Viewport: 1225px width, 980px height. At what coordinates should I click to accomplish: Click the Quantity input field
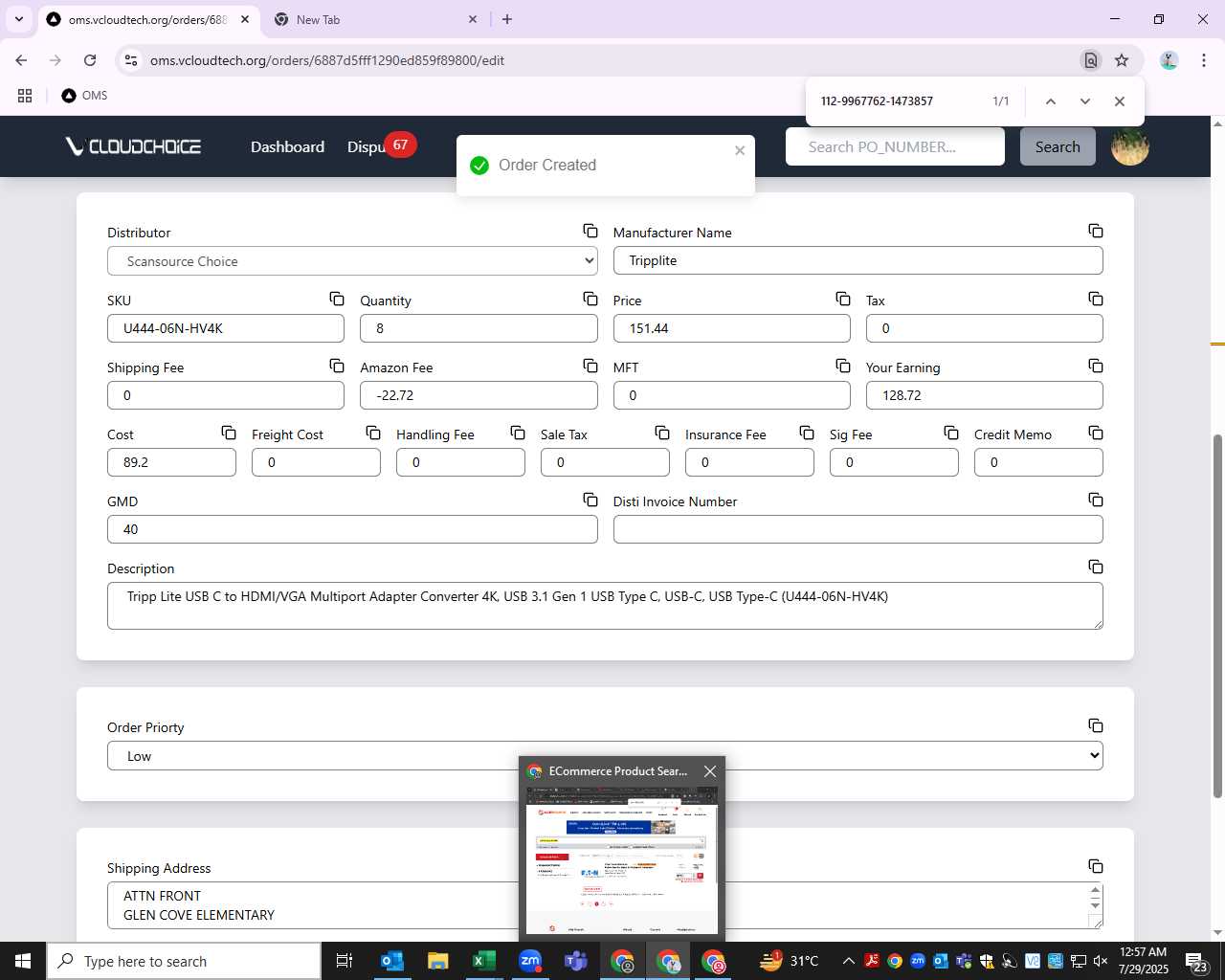point(479,328)
